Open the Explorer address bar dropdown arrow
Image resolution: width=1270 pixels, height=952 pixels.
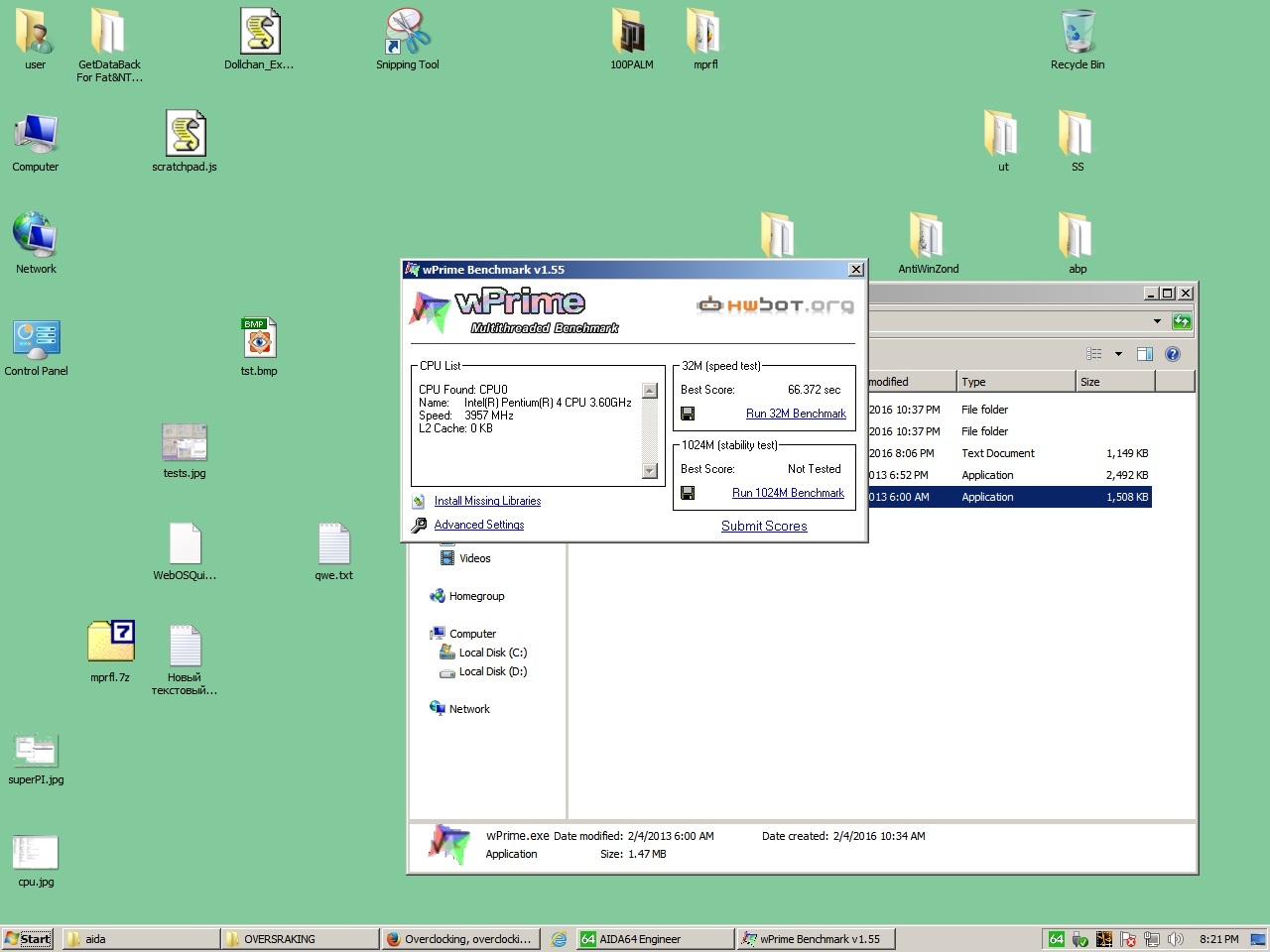[x=1157, y=321]
